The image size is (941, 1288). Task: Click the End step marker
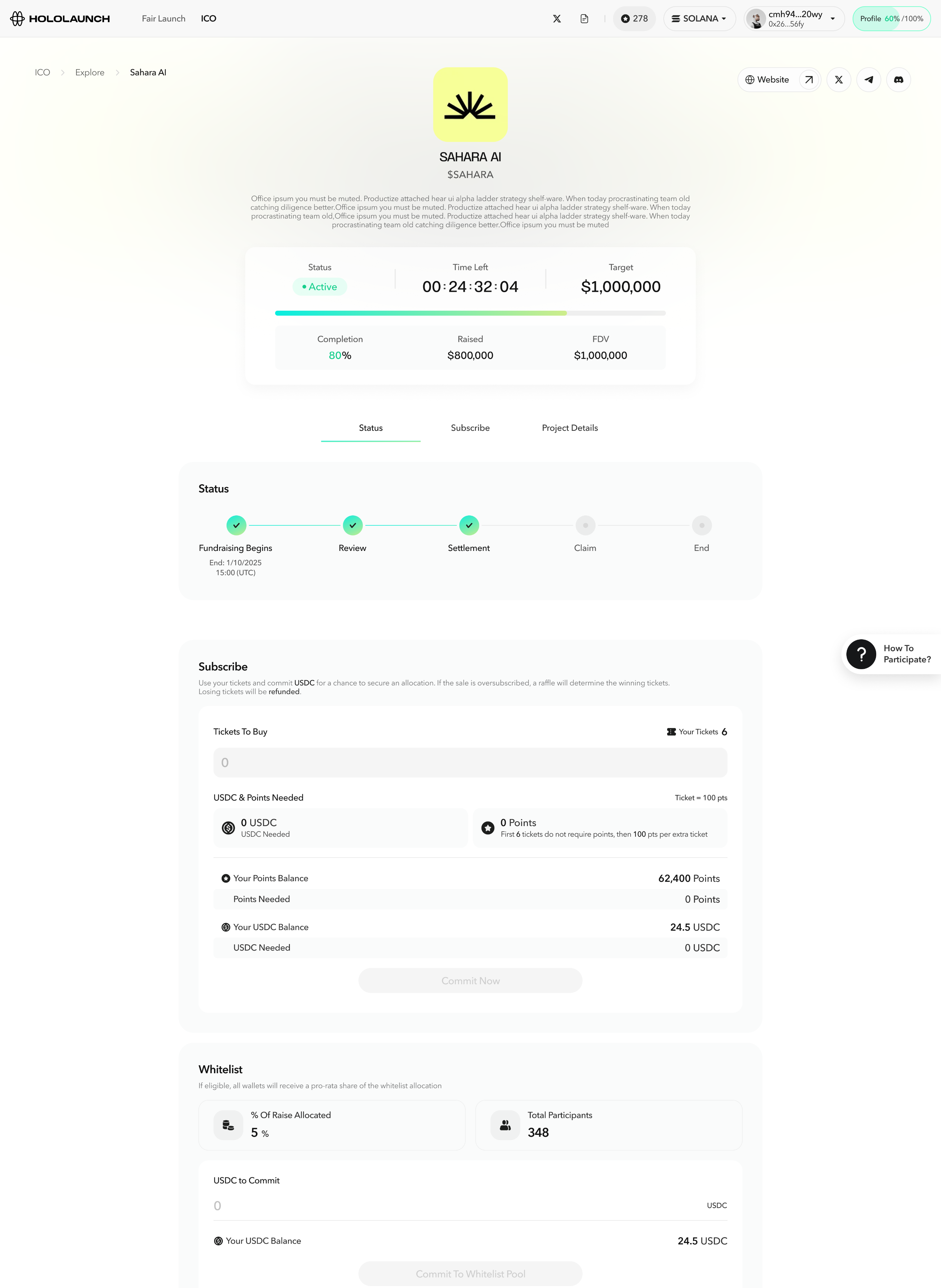pos(702,525)
